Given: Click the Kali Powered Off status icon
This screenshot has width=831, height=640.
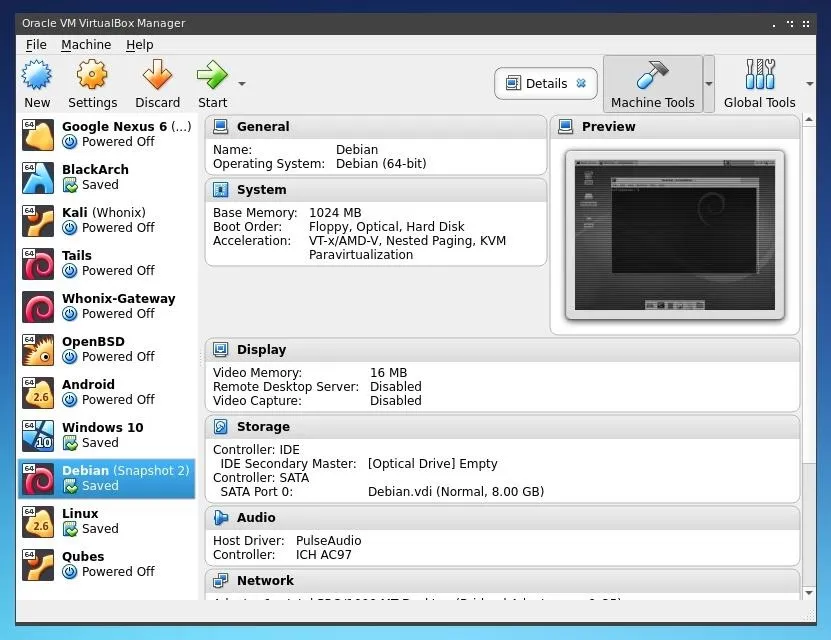Looking at the screenshot, I should pyautogui.click(x=69, y=228).
